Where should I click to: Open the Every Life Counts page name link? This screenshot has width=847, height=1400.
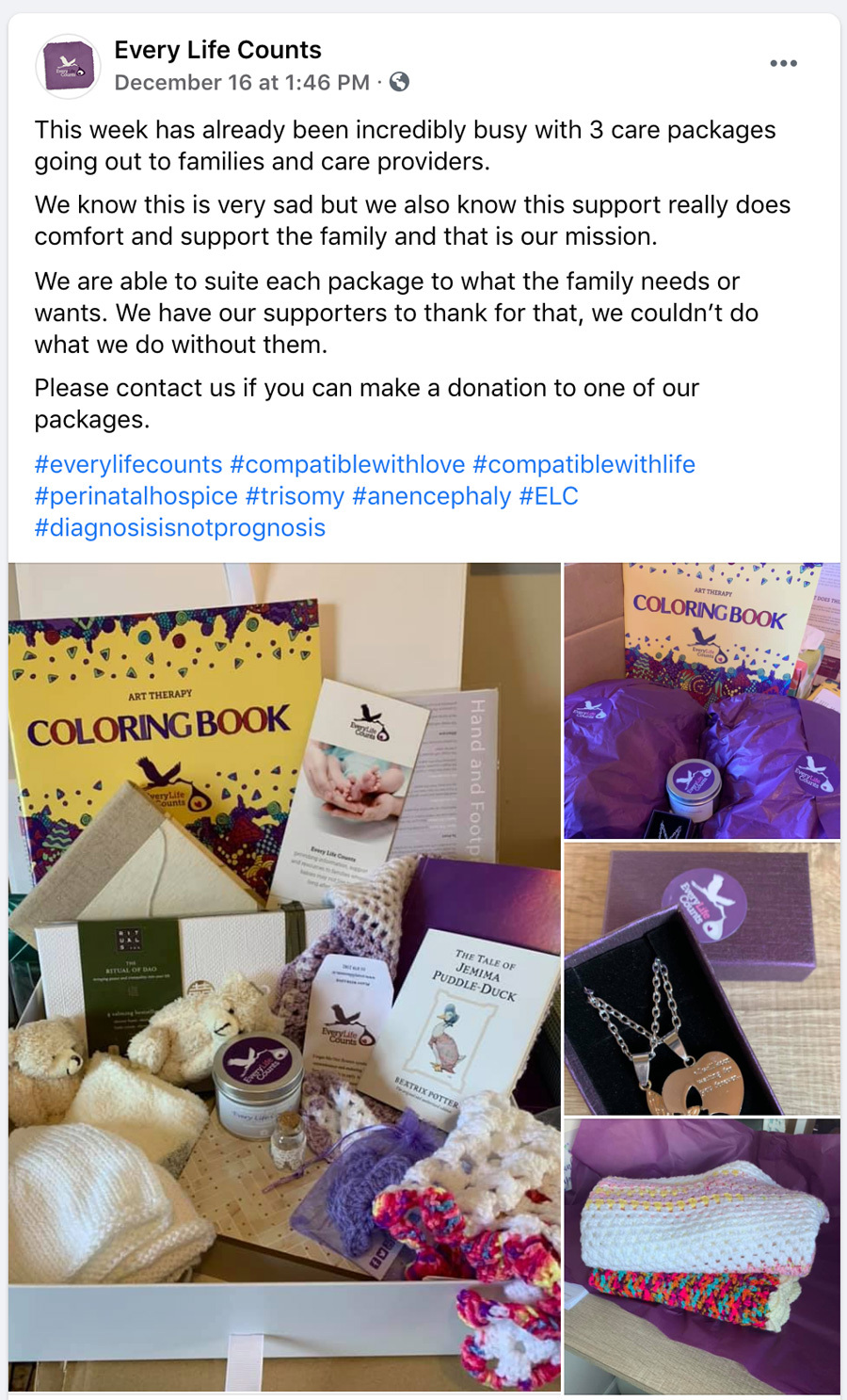(x=217, y=50)
